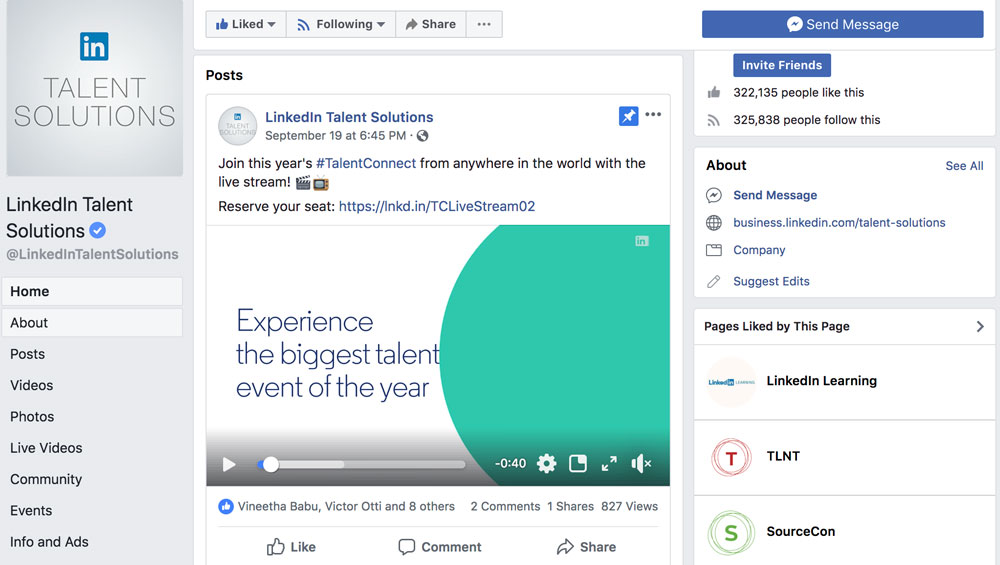This screenshot has height=565, width=1000.
Task: Expand Pages Liked by This Page chevron
Action: 980,326
